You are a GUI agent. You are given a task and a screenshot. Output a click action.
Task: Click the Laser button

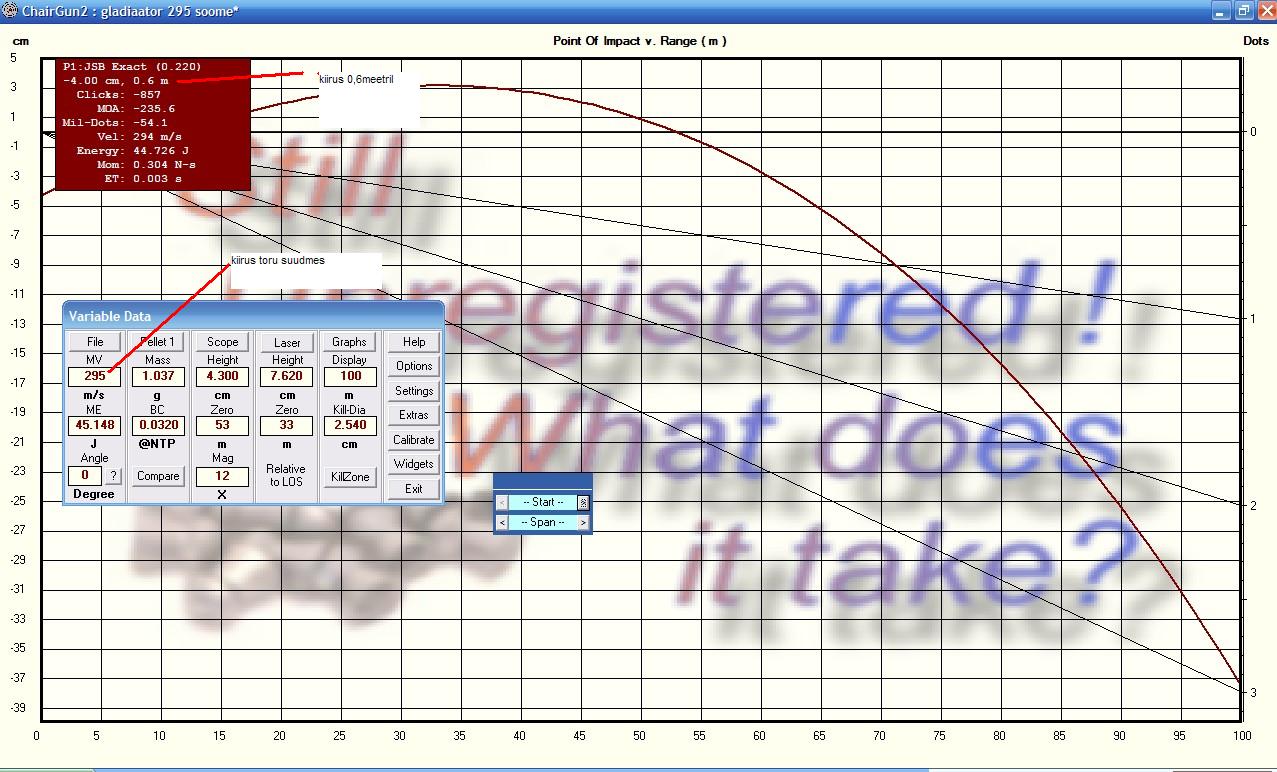coord(287,342)
